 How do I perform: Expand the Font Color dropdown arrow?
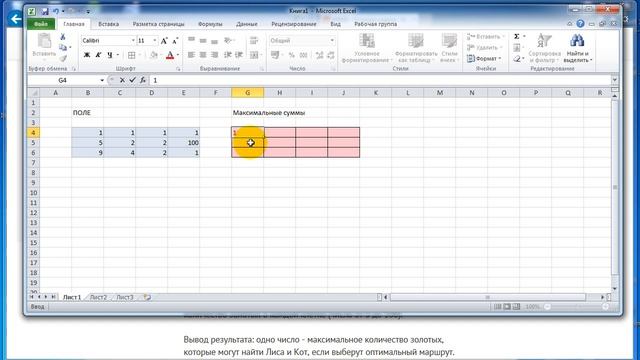pos(178,55)
